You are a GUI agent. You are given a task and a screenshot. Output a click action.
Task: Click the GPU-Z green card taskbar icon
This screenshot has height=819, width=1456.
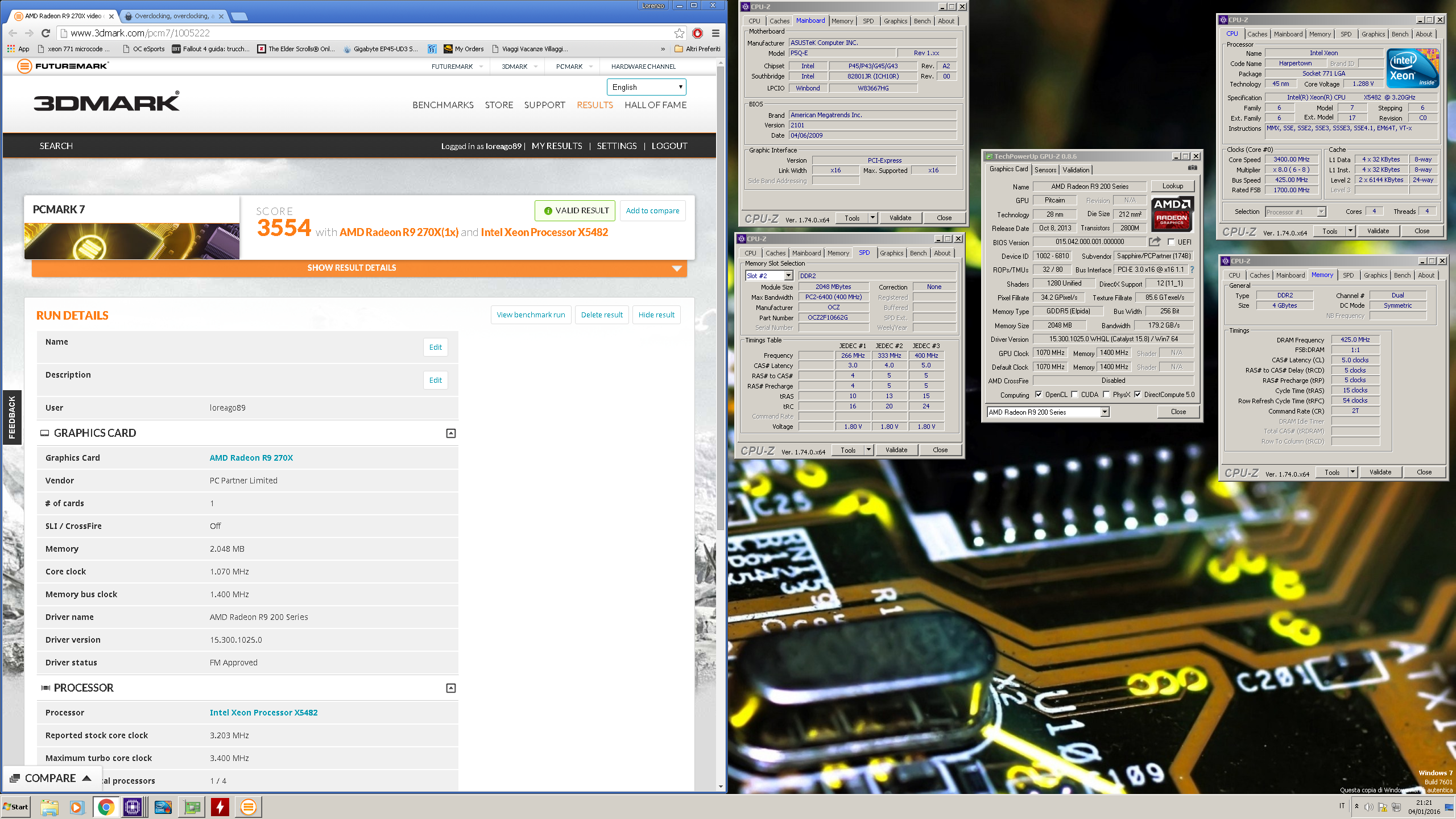192,807
